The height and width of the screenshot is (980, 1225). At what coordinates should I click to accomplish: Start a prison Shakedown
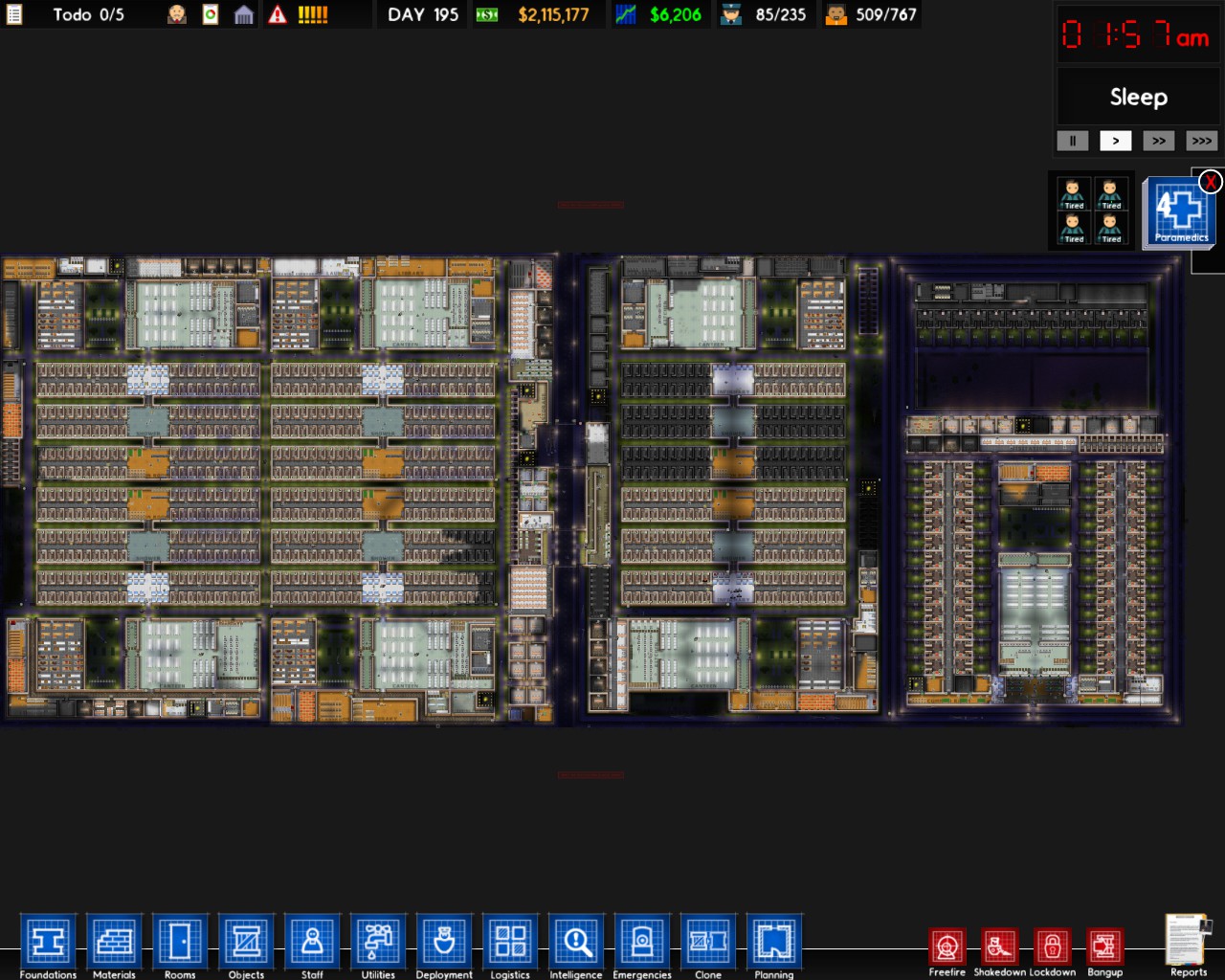(999, 952)
